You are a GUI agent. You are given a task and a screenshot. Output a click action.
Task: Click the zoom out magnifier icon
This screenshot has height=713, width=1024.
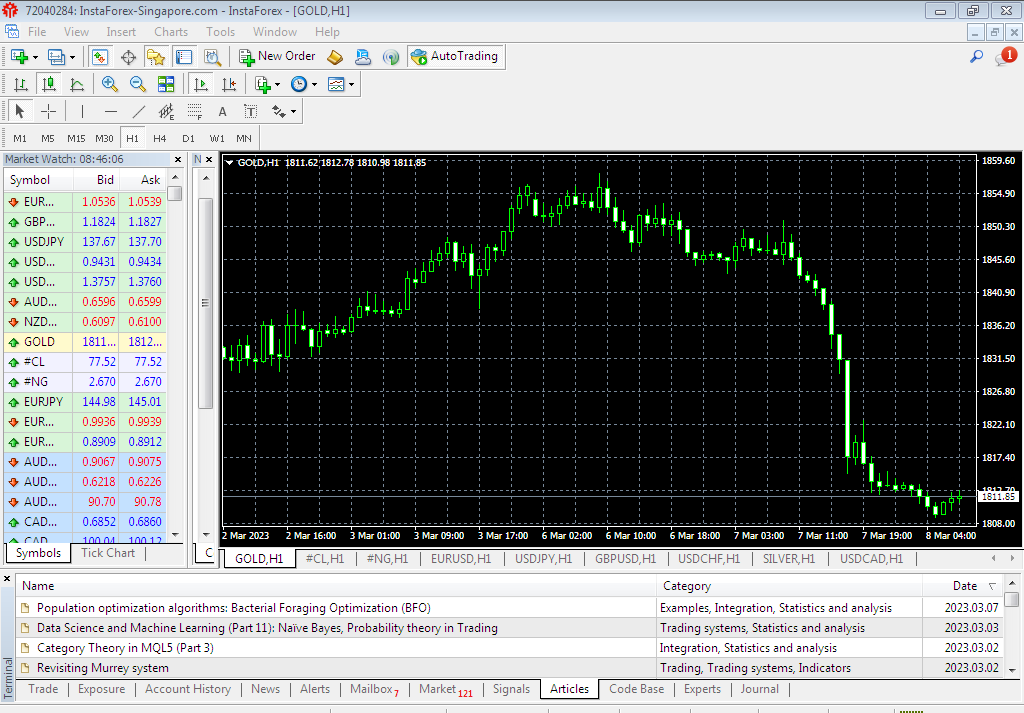point(138,84)
